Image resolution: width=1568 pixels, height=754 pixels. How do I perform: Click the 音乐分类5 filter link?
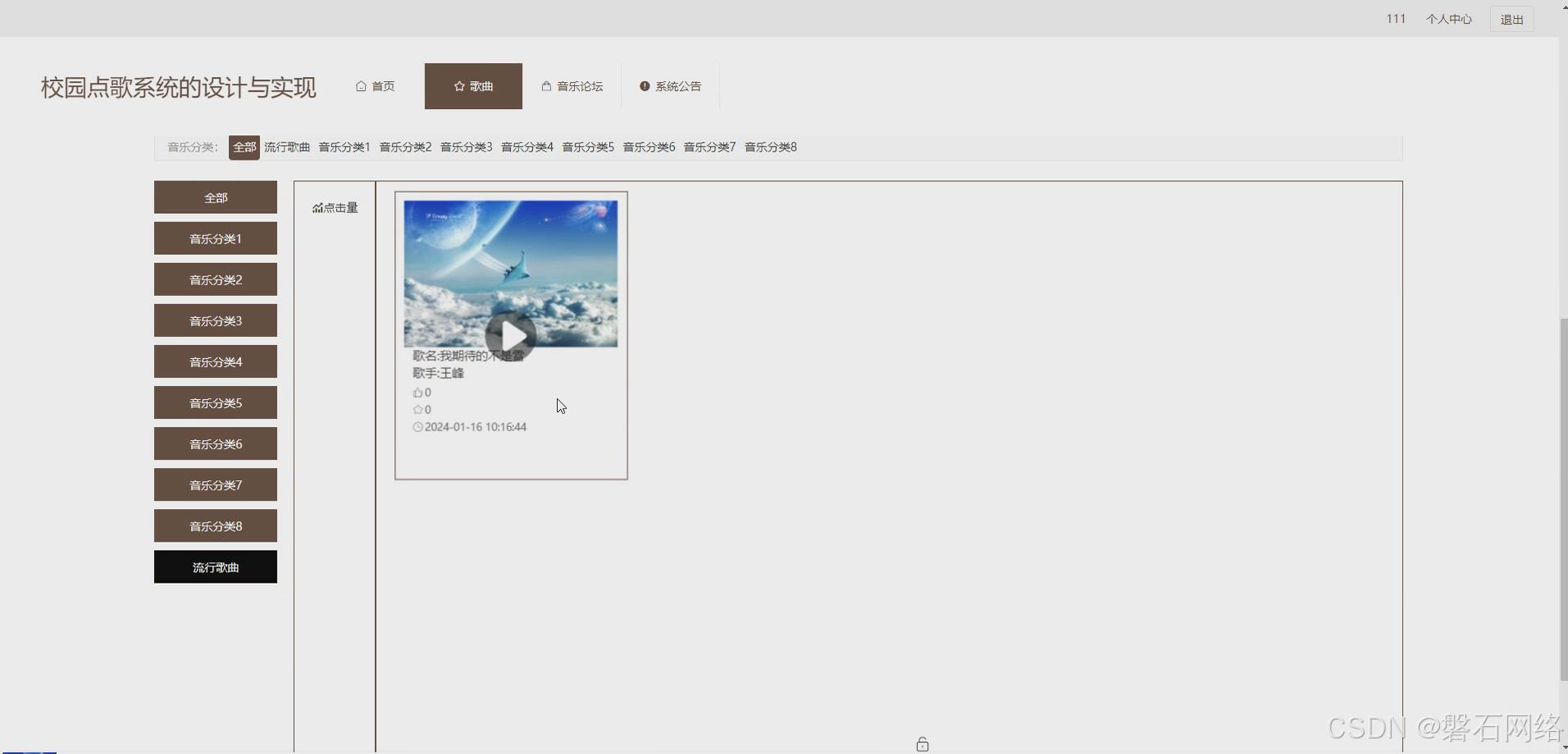tap(588, 147)
